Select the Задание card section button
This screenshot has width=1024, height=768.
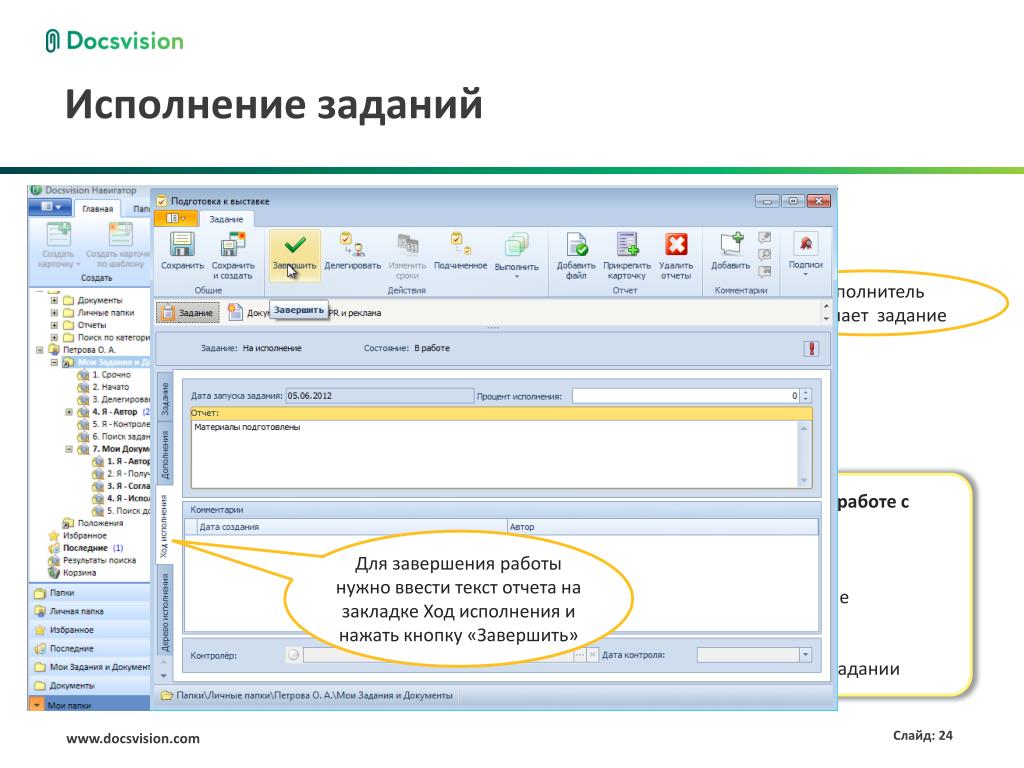point(188,313)
